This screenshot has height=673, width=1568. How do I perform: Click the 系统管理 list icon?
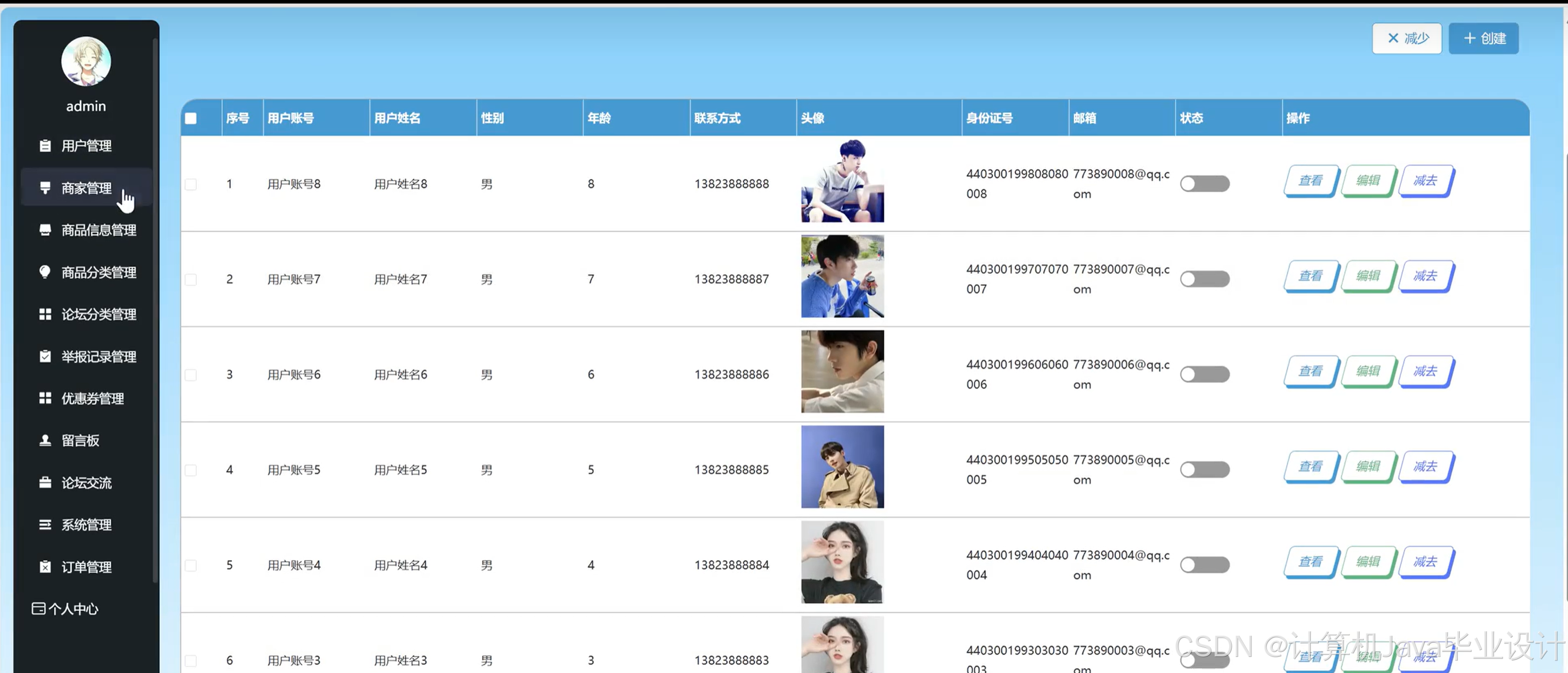click(45, 525)
